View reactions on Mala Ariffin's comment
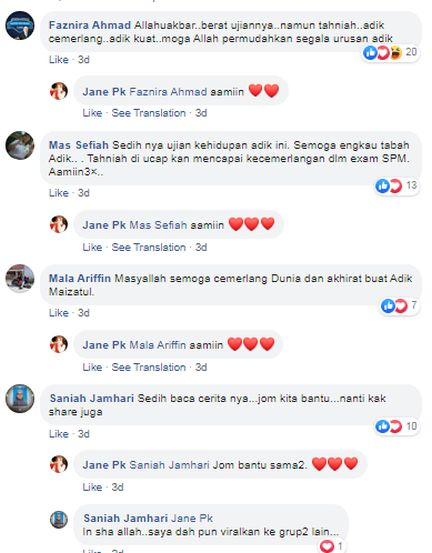The image size is (432, 553). click(x=399, y=305)
